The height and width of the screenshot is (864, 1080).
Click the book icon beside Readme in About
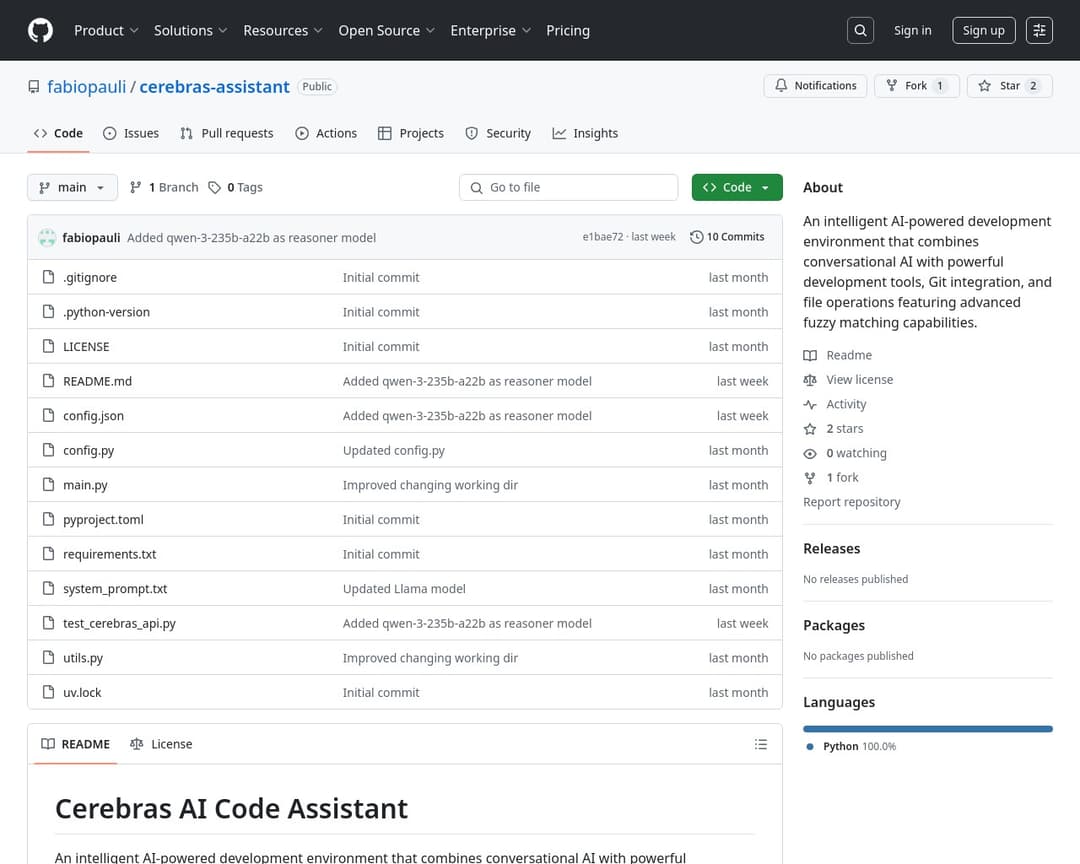click(810, 356)
